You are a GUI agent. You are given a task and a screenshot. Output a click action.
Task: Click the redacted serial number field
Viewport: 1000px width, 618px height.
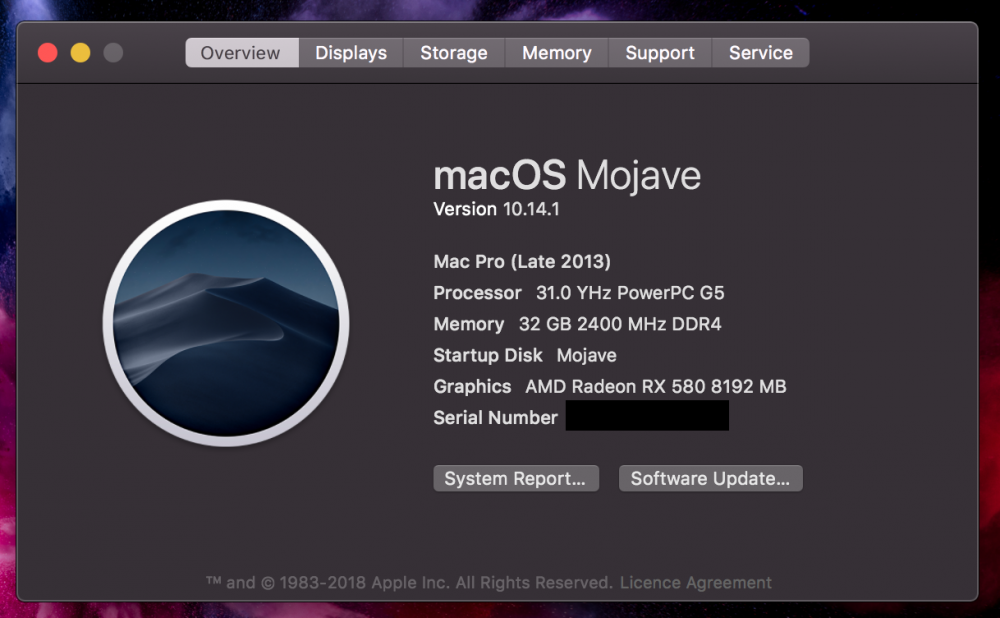[x=647, y=415]
